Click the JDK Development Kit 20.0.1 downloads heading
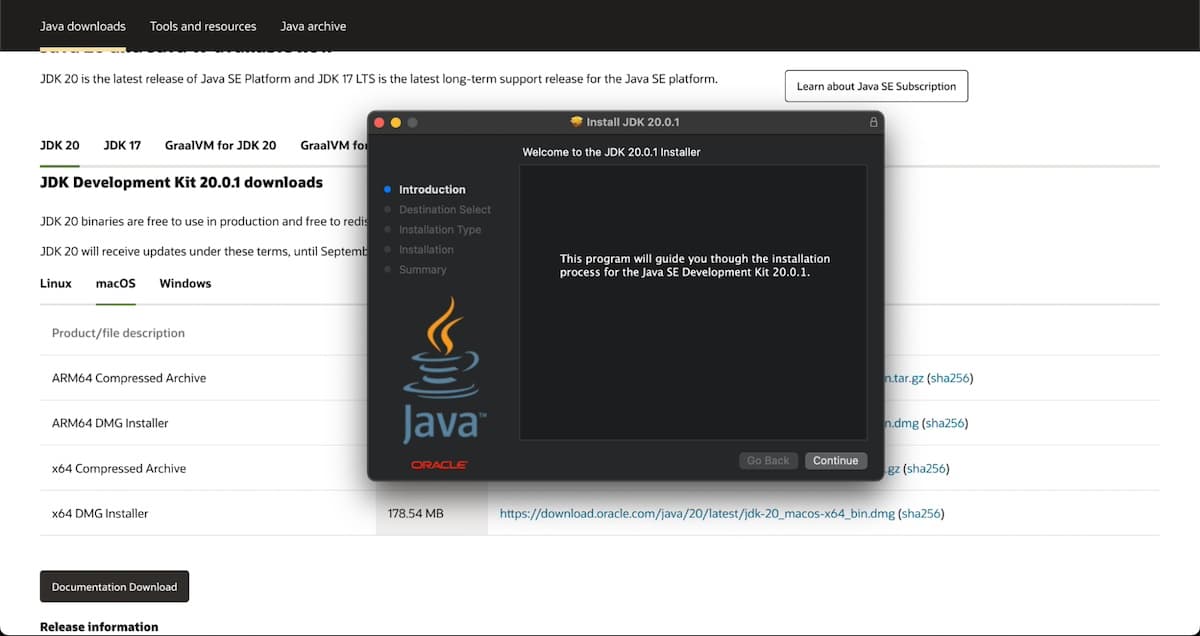The width and height of the screenshot is (1200, 636). [181, 183]
